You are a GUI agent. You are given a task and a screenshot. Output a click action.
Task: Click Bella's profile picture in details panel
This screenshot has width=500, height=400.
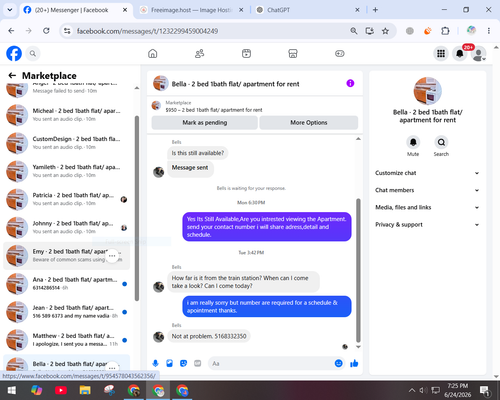coord(427,91)
